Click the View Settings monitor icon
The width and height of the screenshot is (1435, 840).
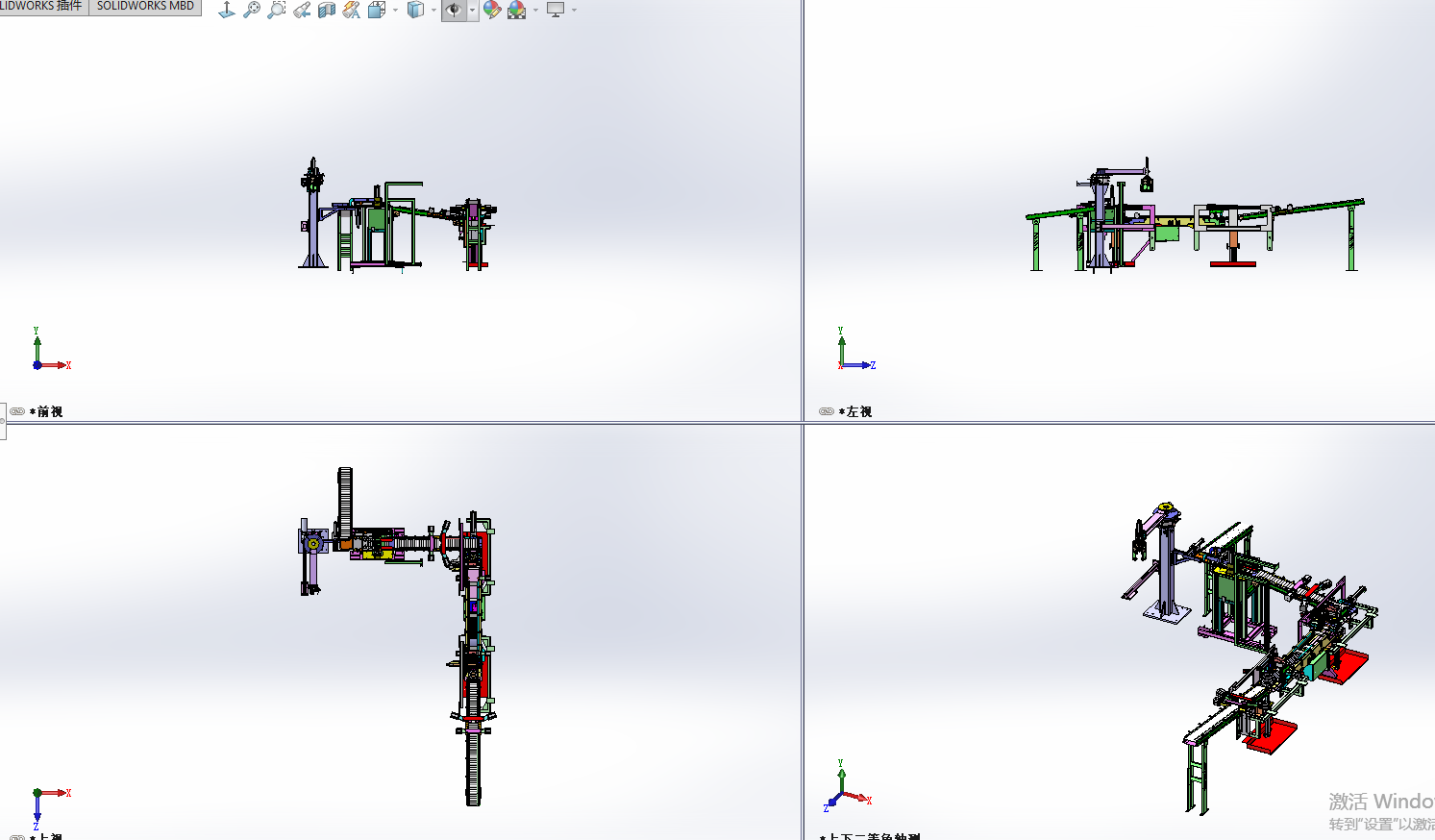(x=556, y=10)
